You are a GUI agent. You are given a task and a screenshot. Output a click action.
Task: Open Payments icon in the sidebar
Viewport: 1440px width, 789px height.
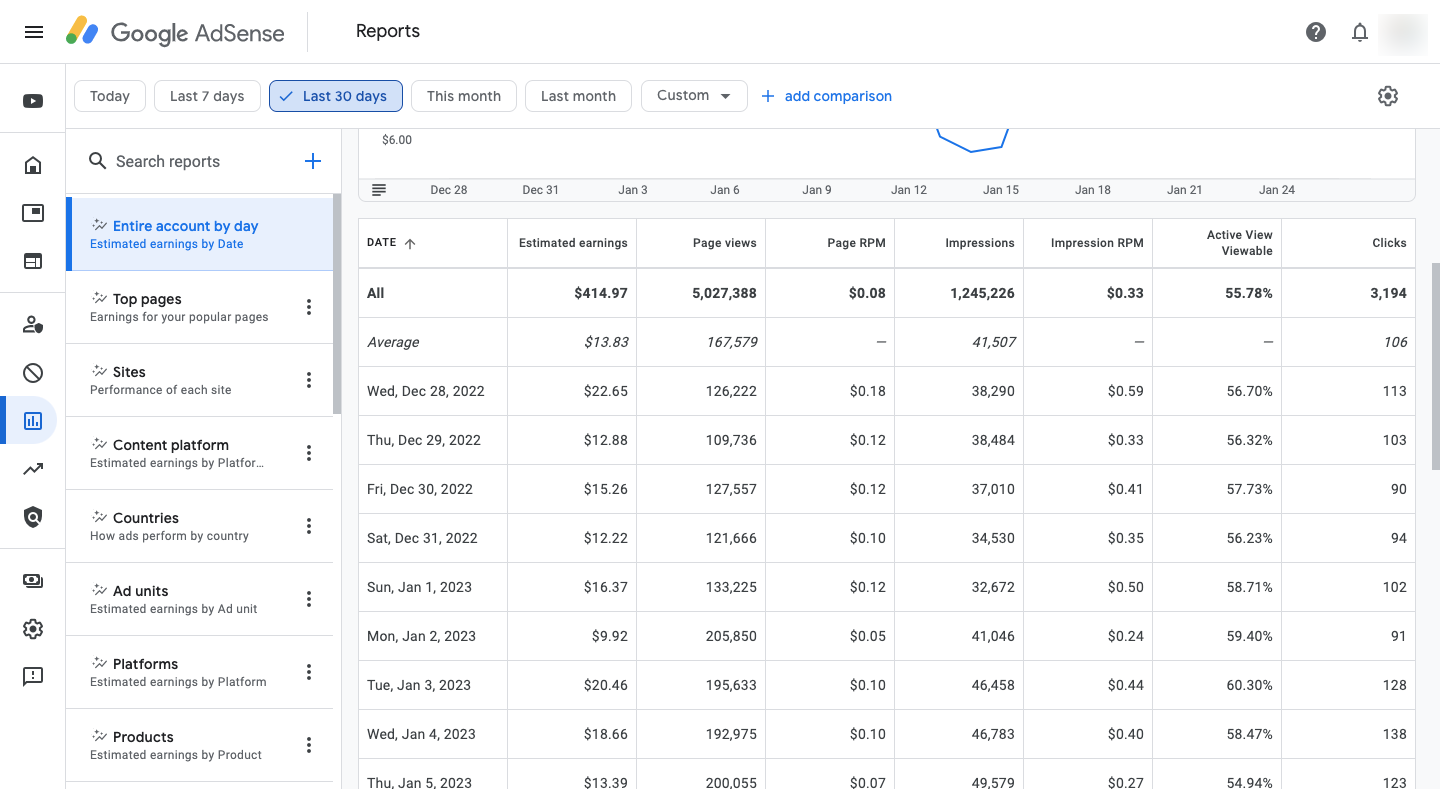[x=33, y=581]
